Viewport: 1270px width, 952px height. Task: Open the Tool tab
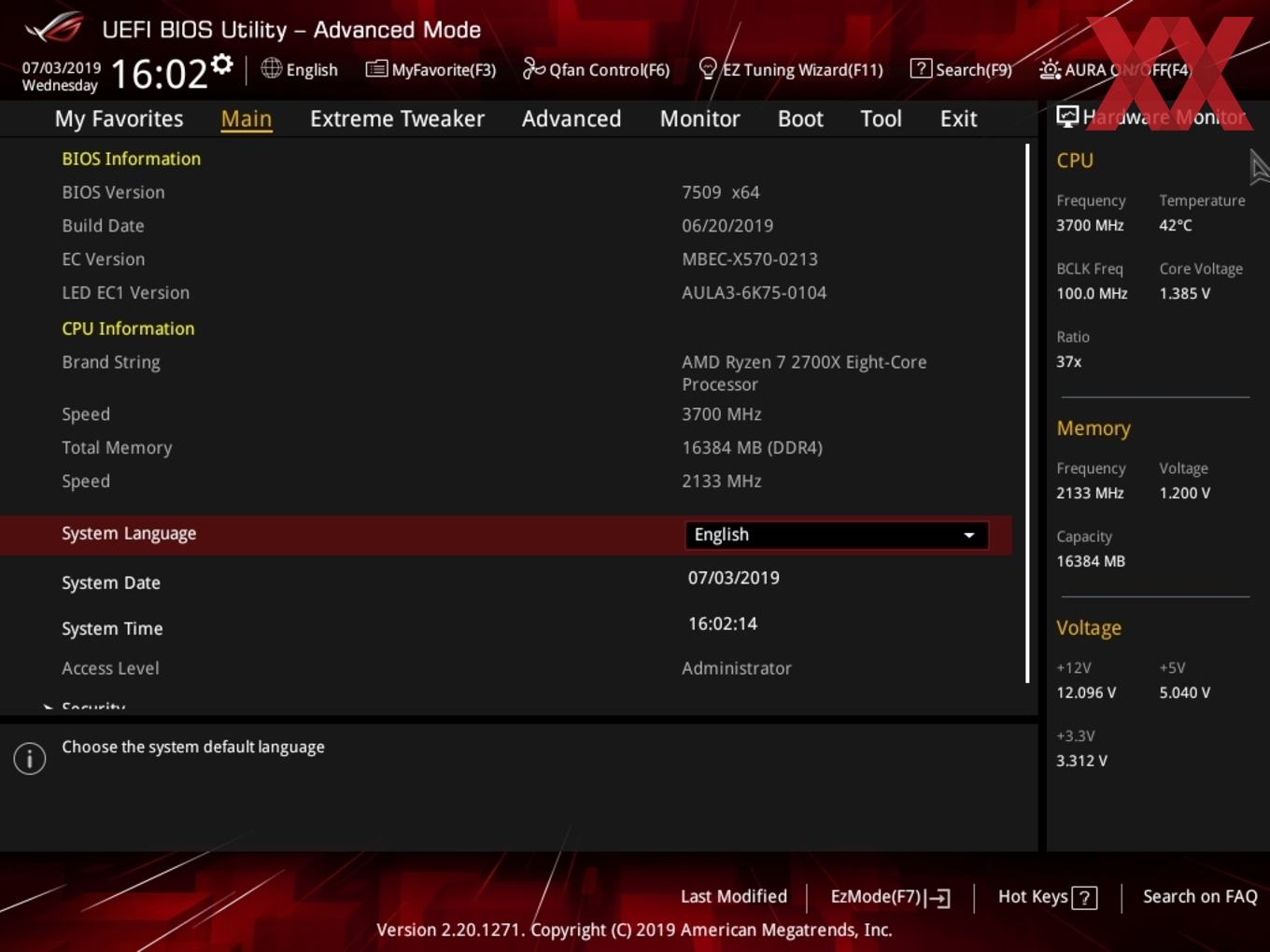(x=881, y=119)
